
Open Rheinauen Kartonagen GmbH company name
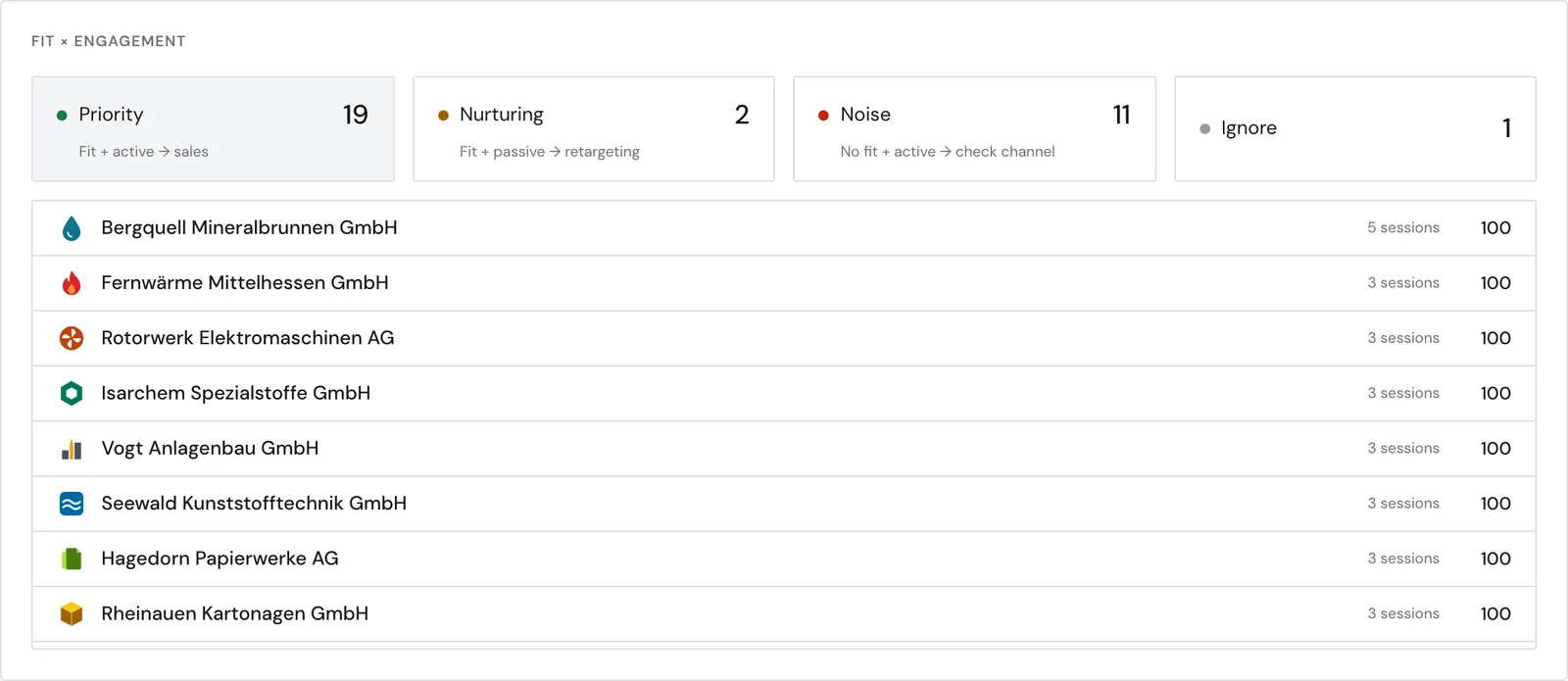point(235,613)
